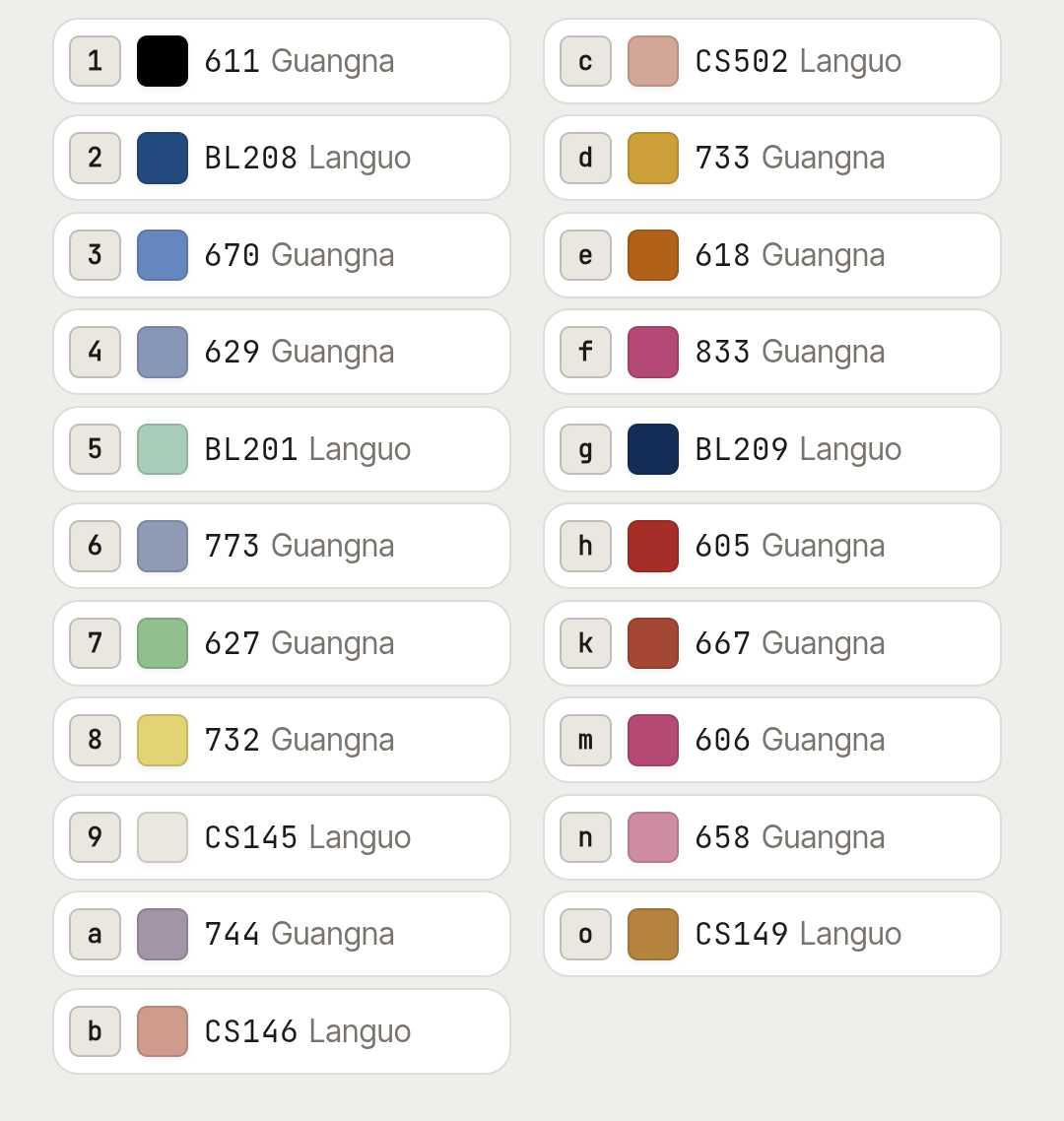Choose the magenta 833 Guangna swatch
The height and width of the screenshot is (1121, 1064).
pyautogui.click(x=653, y=352)
